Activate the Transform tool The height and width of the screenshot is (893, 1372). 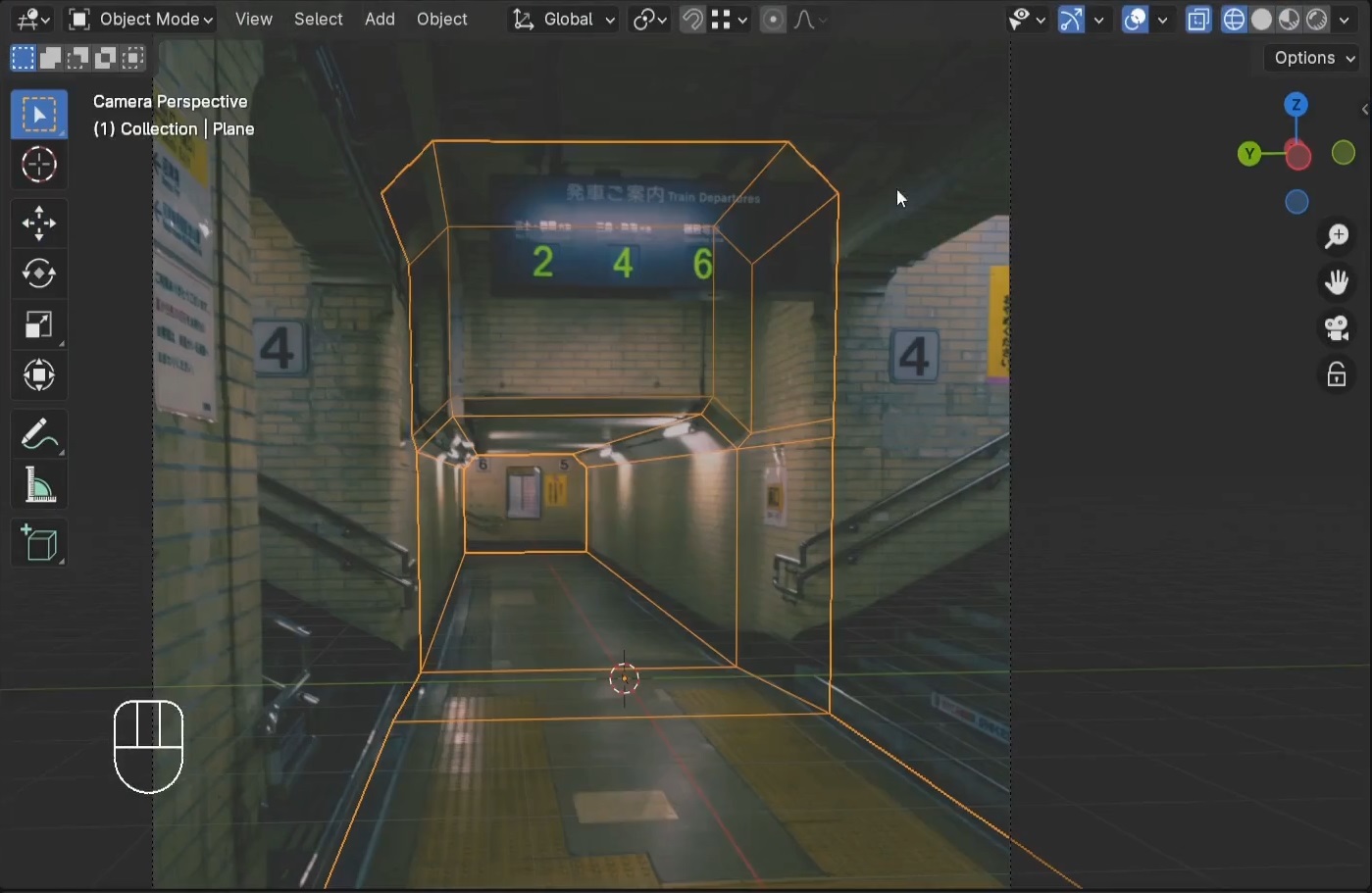pos(39,375)
